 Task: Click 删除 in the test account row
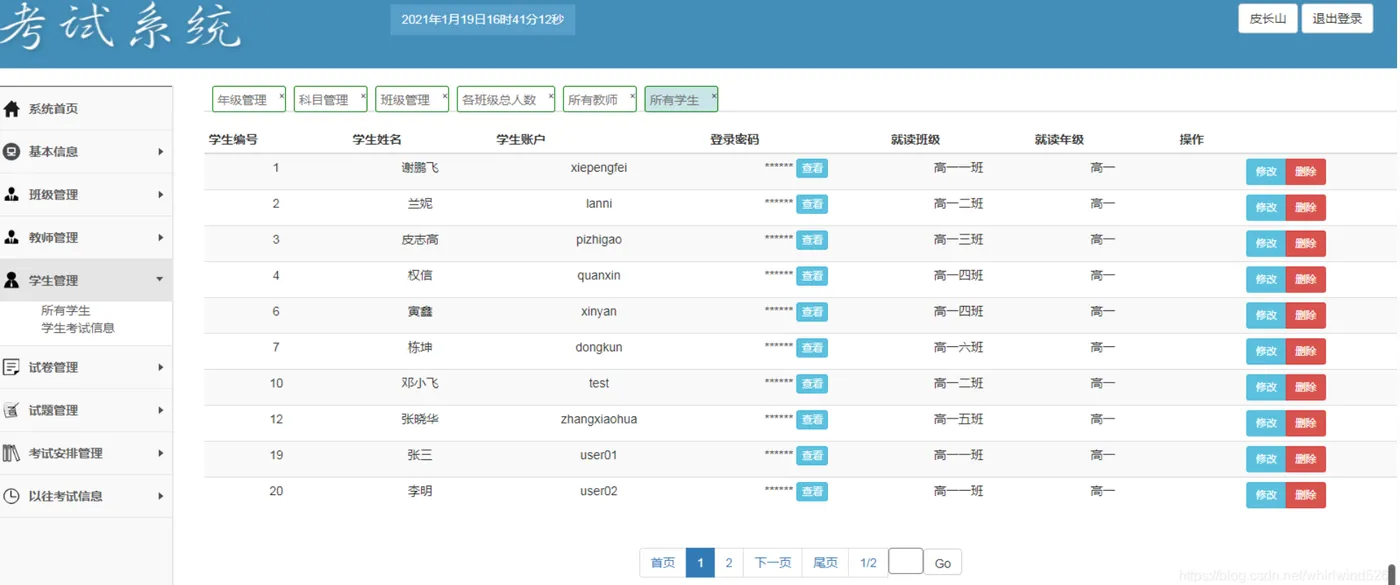tap(1306, 388)
